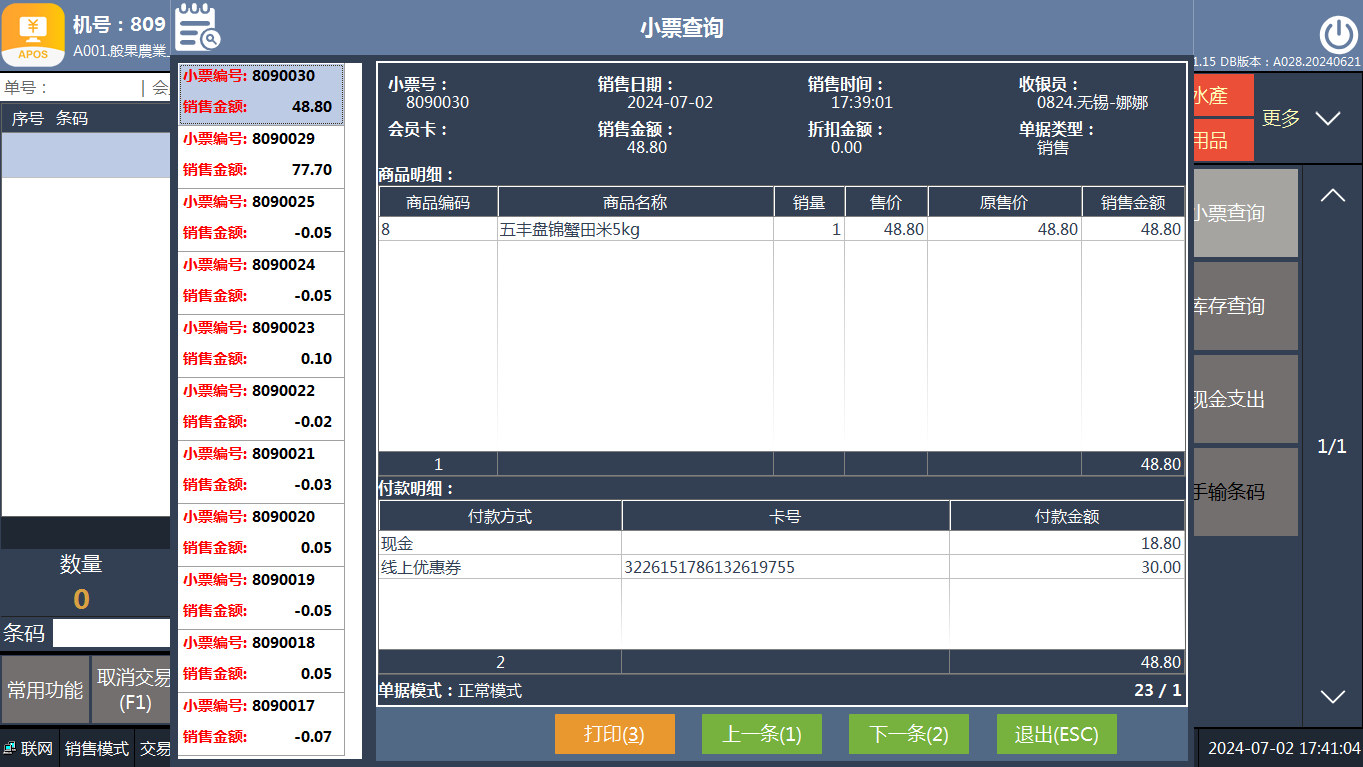Viewport: 1363px width, 767px height.
Task: Exit the dialog with 退出(ESC)
Action: pos(1056,734)
